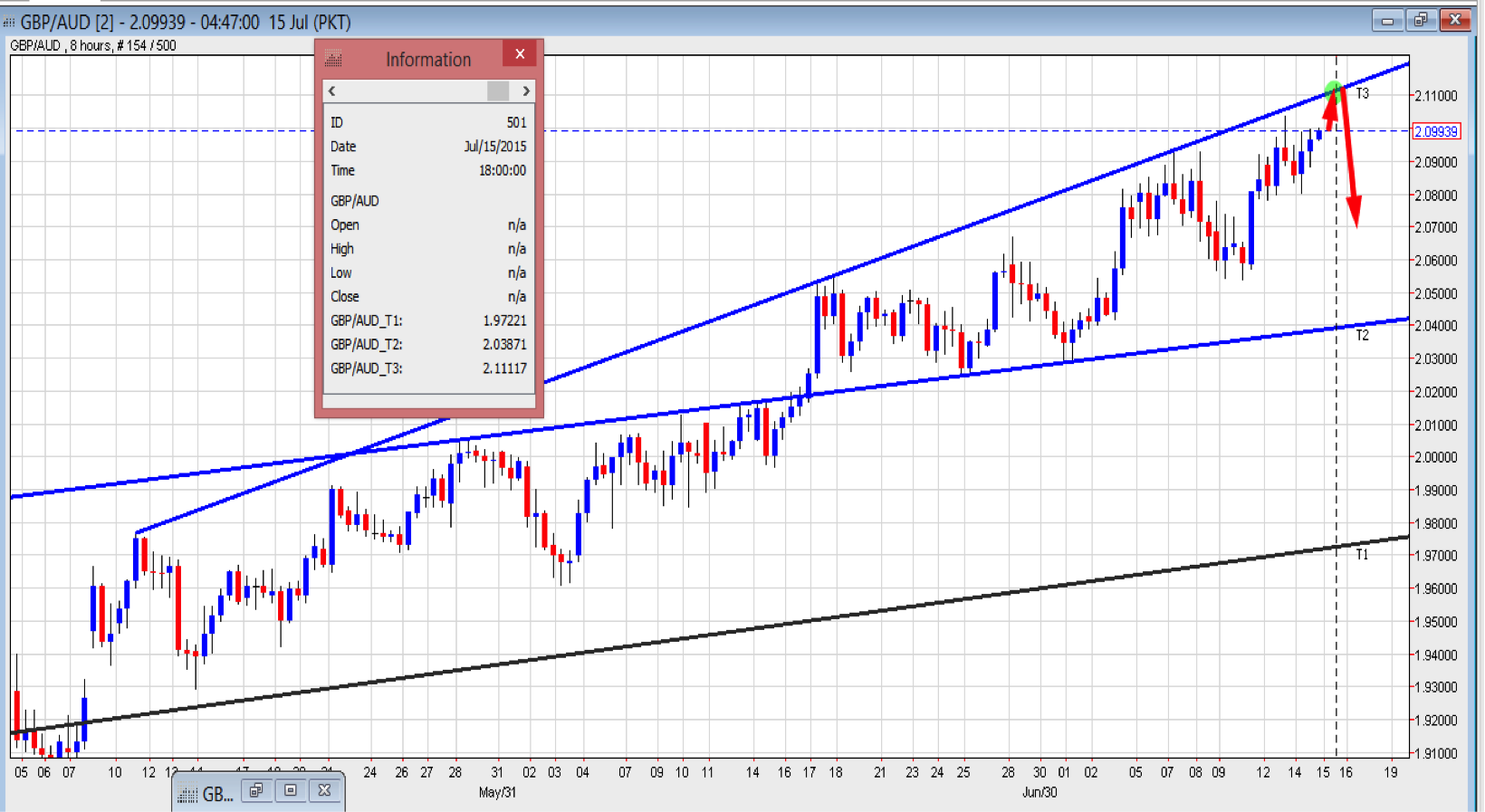Restore the minimized GB... window
The image size is (1485, 812).
coord(256,790)
